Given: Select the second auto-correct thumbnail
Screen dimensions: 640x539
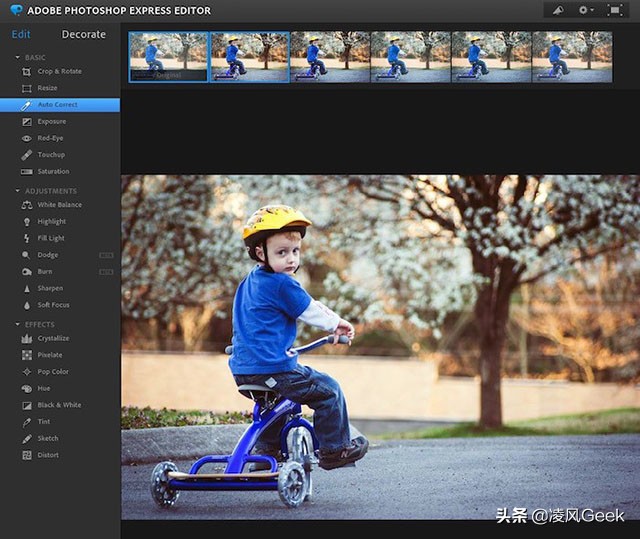Looking at the screenshot, I should tap(250, 57).
